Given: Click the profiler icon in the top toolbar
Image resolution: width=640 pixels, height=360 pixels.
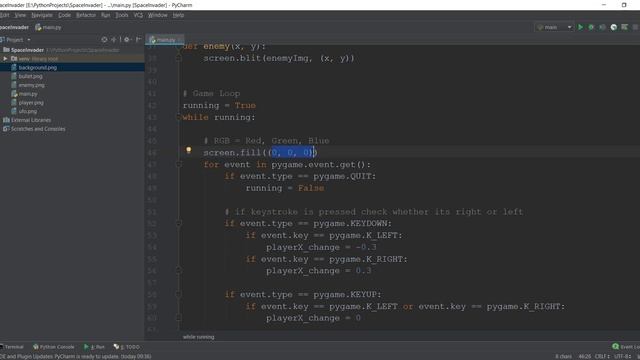Looking at the screenshot, I should coord(613,27).
